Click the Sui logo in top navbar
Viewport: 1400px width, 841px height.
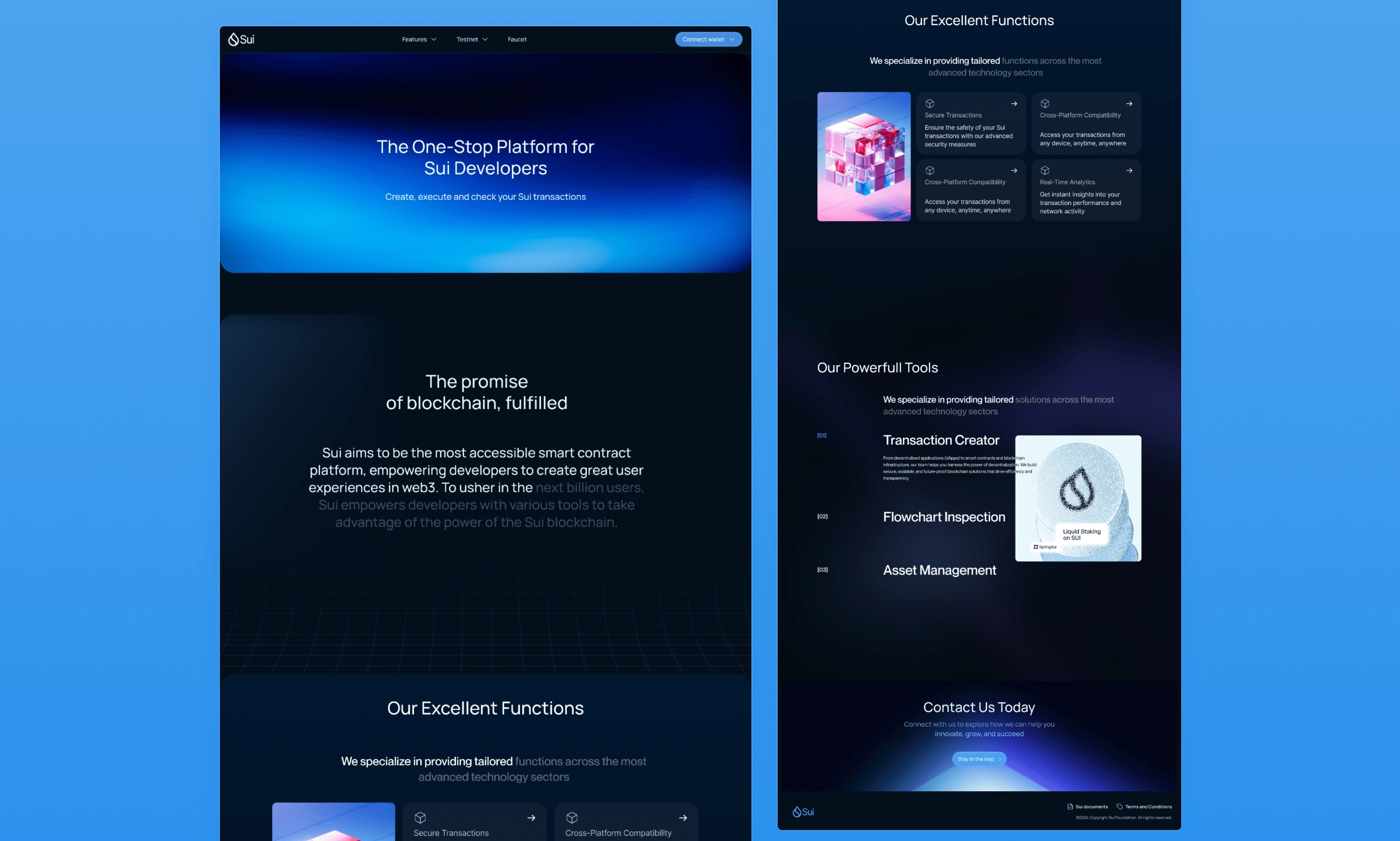click(241, 39)
